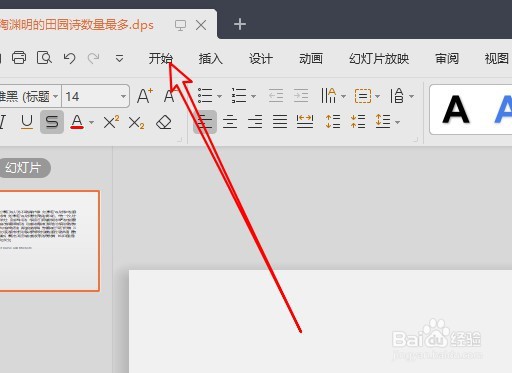
Task: Open the bullet list style dropdown
Action: point(219,96)
